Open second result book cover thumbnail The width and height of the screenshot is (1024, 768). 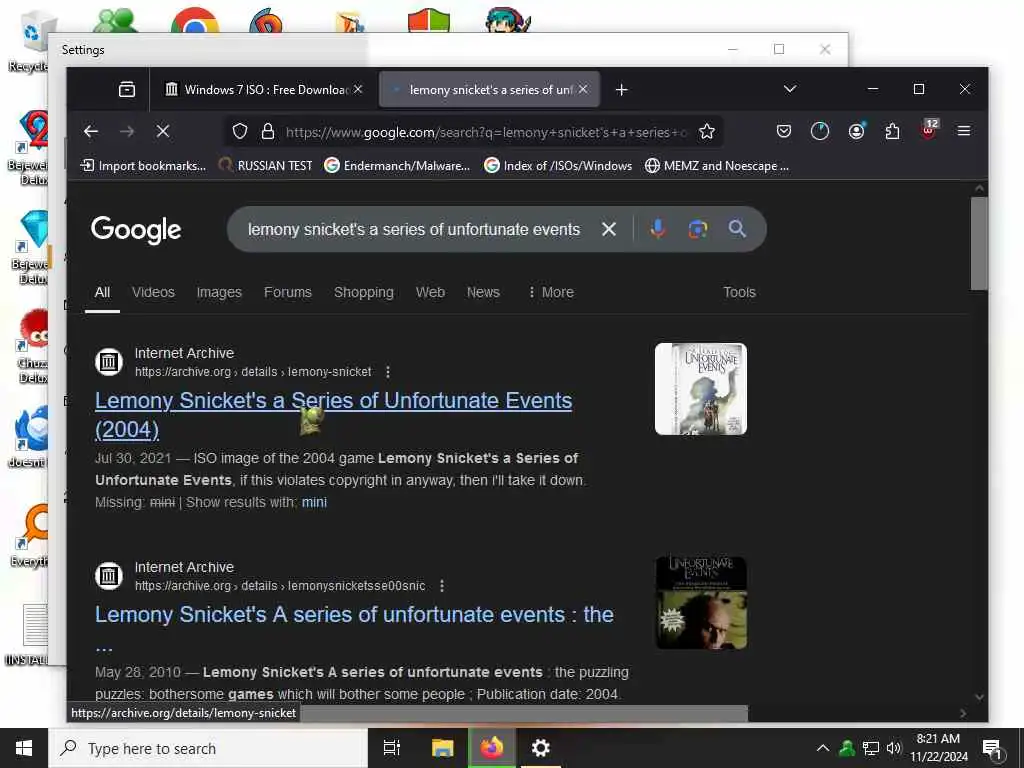click(x=701, y=603)
